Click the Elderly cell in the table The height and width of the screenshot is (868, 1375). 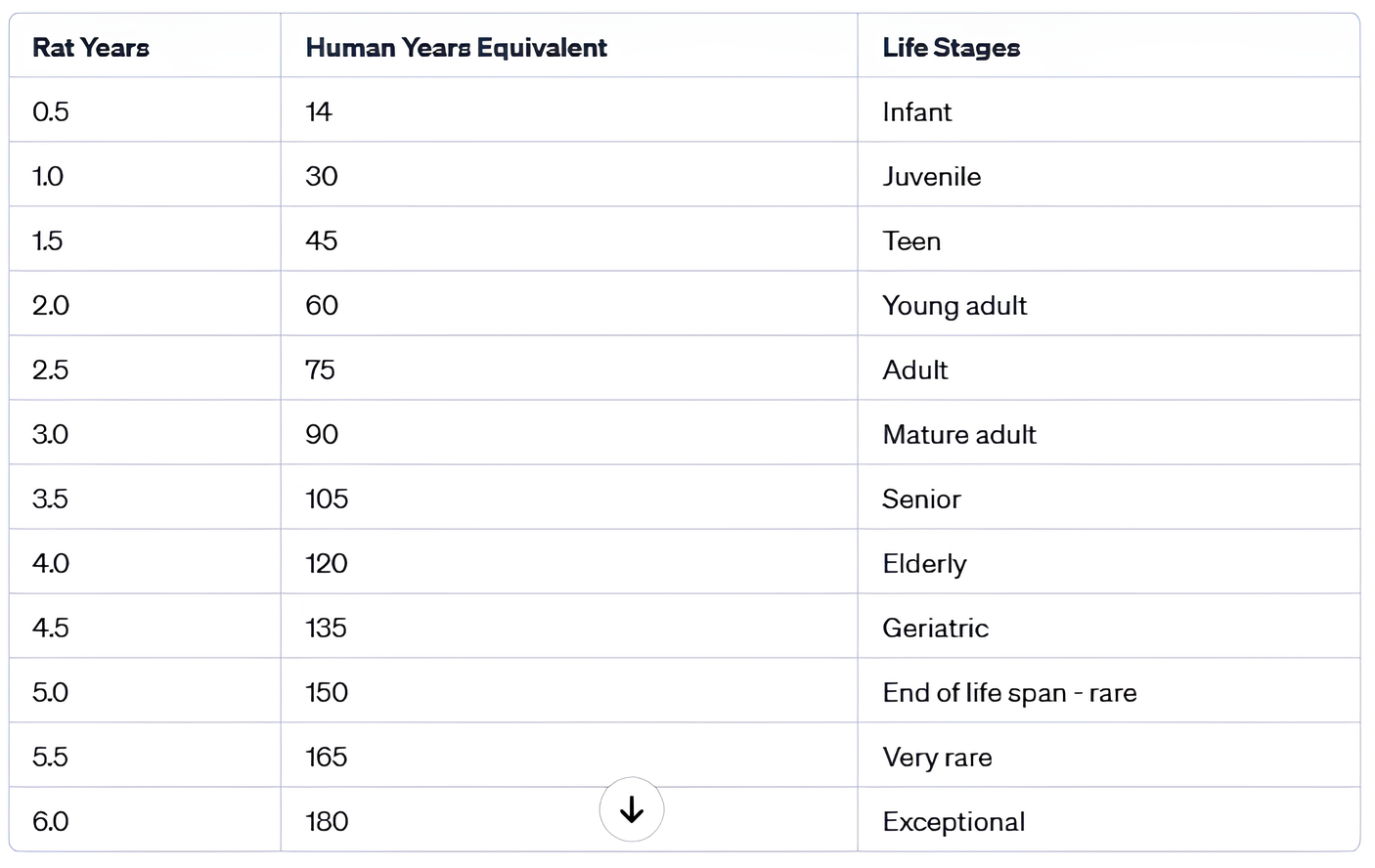pyautogui.click(x=924, y=563)
